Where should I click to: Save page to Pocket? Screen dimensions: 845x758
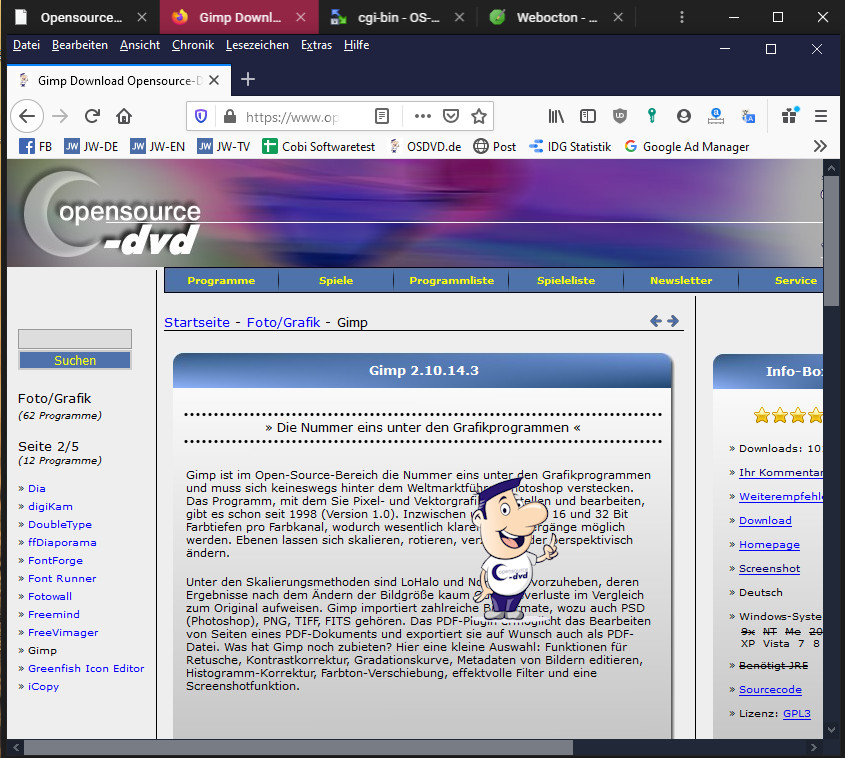click(x=451, y=116)
